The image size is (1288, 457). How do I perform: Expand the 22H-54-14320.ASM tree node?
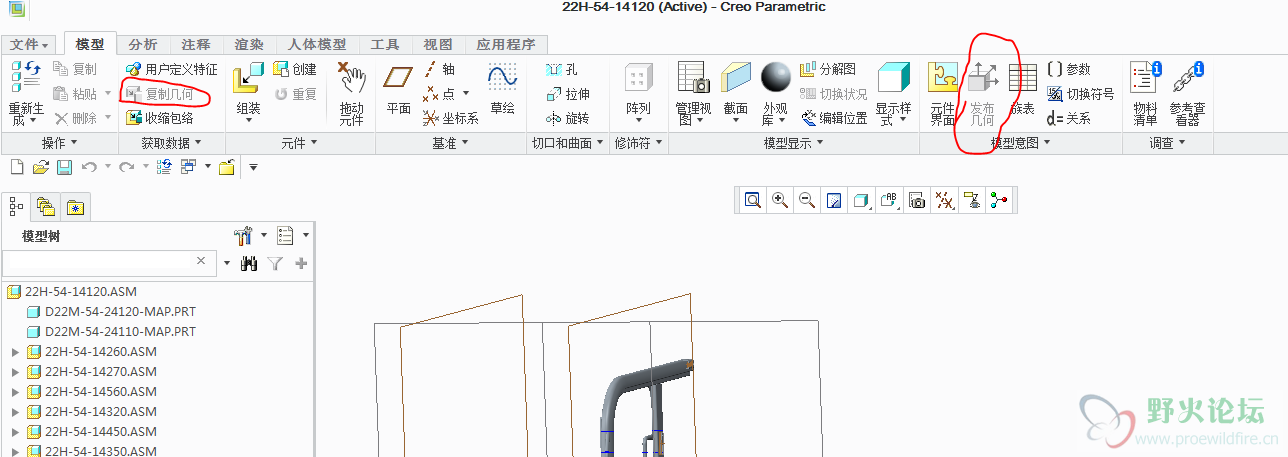click(x=14, y=411)
